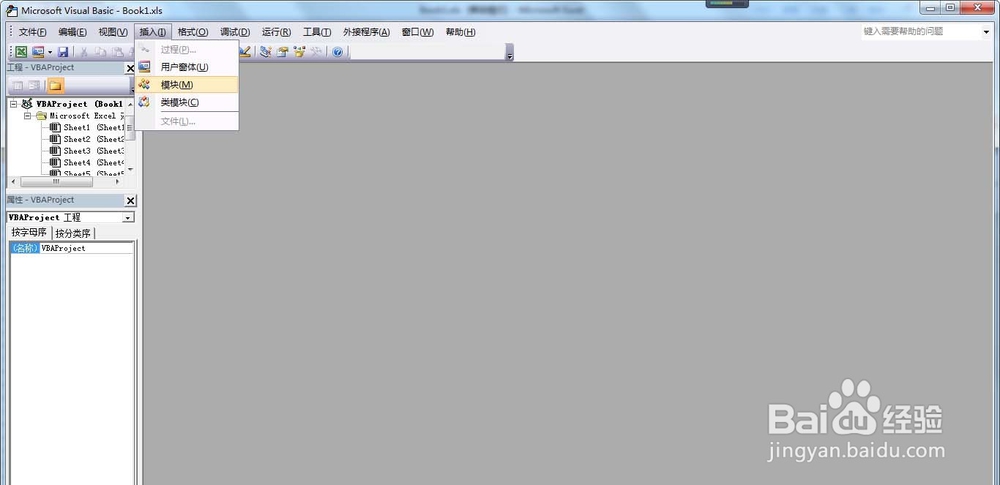Toggle Folders button in project panel
The width and height of the screenshot is (1000, 485).
[55, 86]
